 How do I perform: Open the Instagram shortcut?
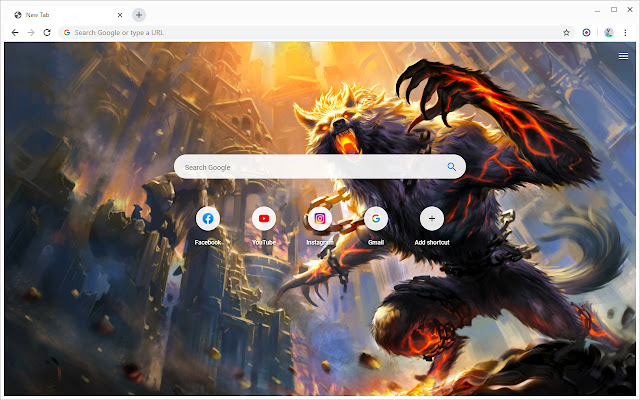320,219
